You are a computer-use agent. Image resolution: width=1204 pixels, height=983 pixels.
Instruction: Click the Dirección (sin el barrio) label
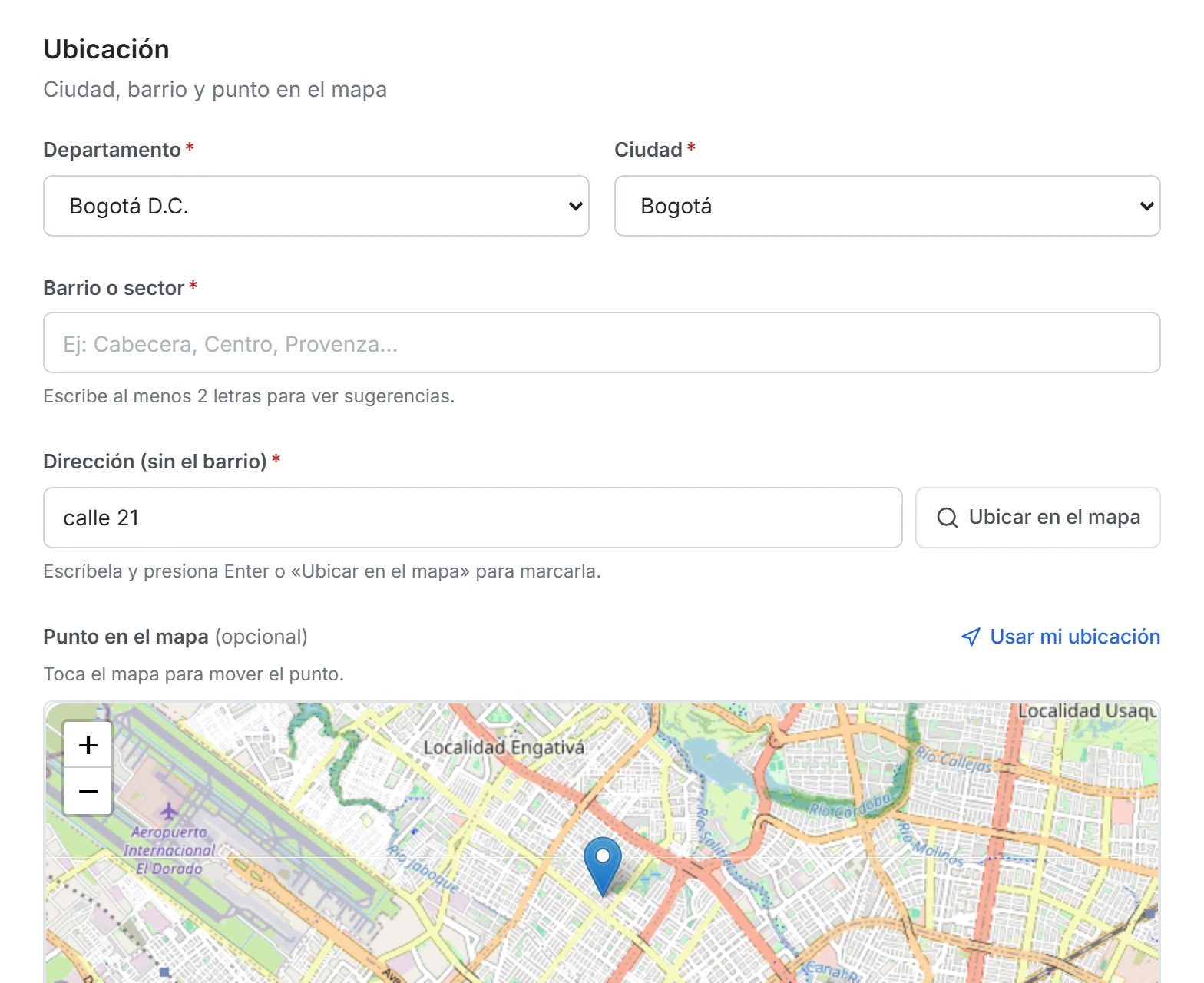coord(155,462)
